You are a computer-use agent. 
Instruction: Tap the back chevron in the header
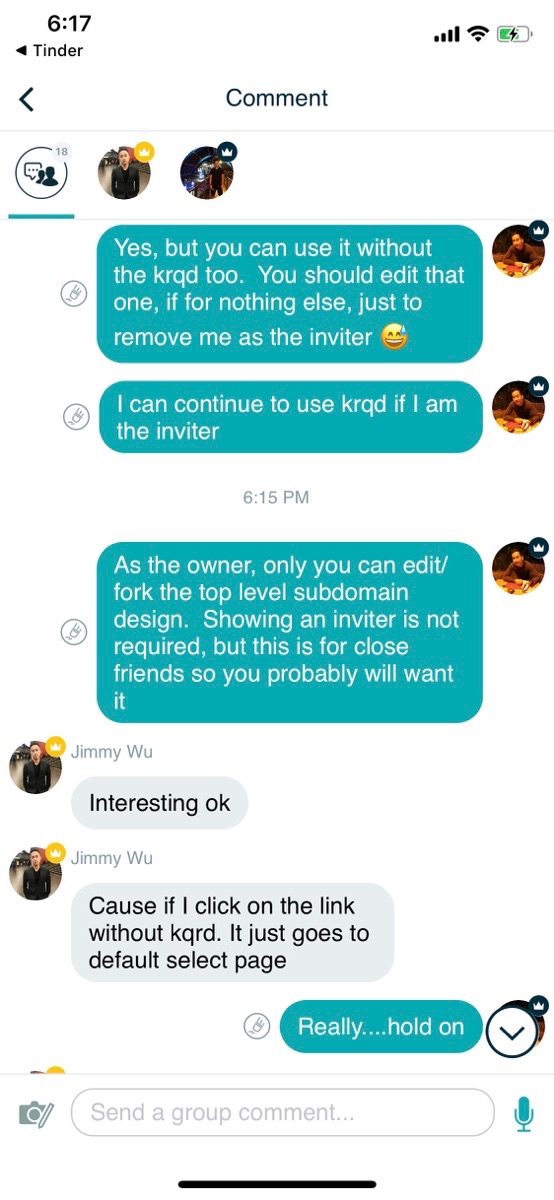(27, 98)
